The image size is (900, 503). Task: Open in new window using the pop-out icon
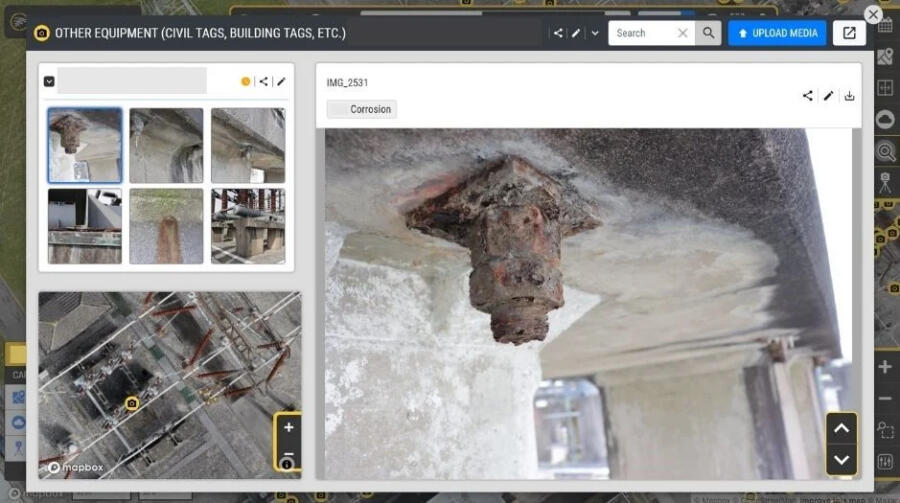[x=849, y=33]
